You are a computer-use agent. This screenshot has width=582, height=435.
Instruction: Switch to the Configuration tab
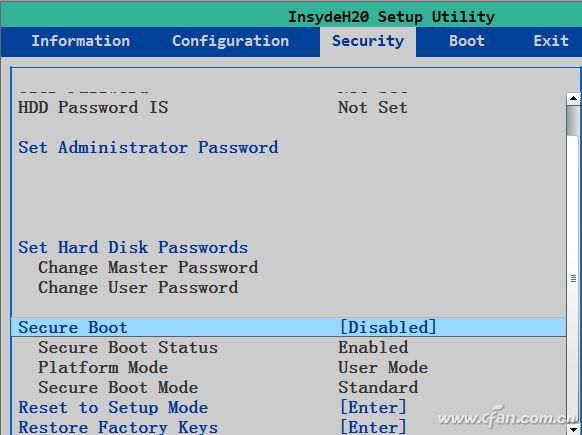(230, 41)
